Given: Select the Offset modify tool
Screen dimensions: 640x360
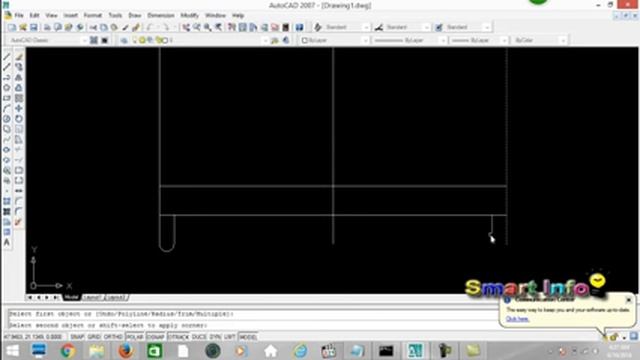Looking at the screenshot, I should [x=19, y=88].
